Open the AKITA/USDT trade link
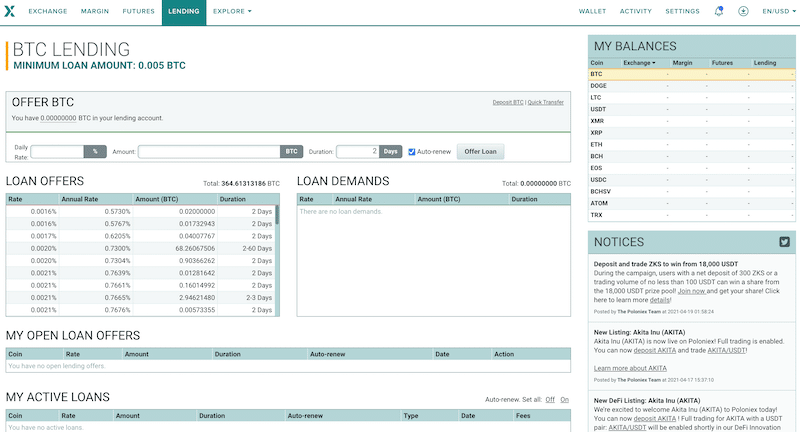This screenshot has width=800, height=432. click(727, 350)
